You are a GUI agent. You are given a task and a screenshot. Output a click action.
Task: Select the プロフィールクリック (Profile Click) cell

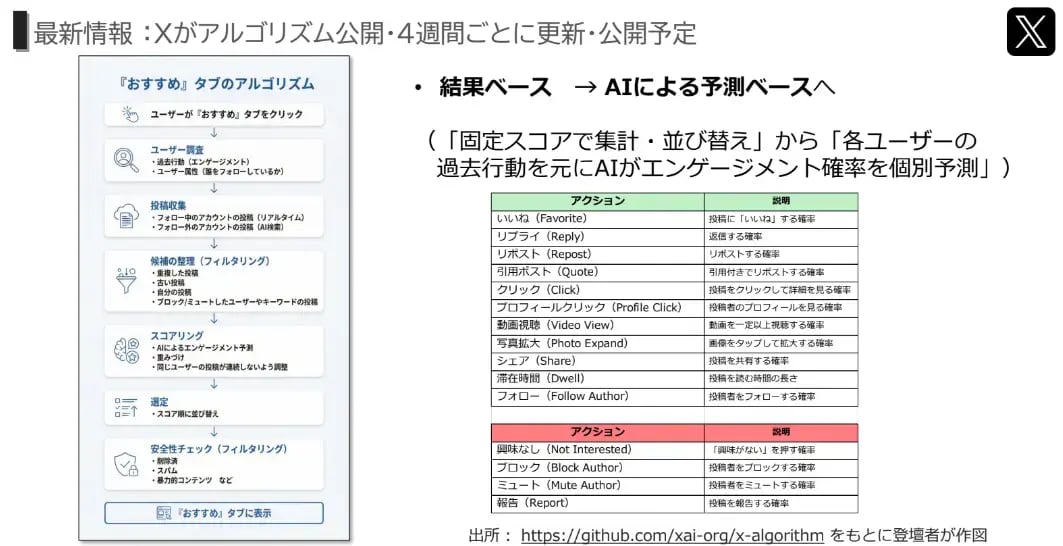point(597,307)
